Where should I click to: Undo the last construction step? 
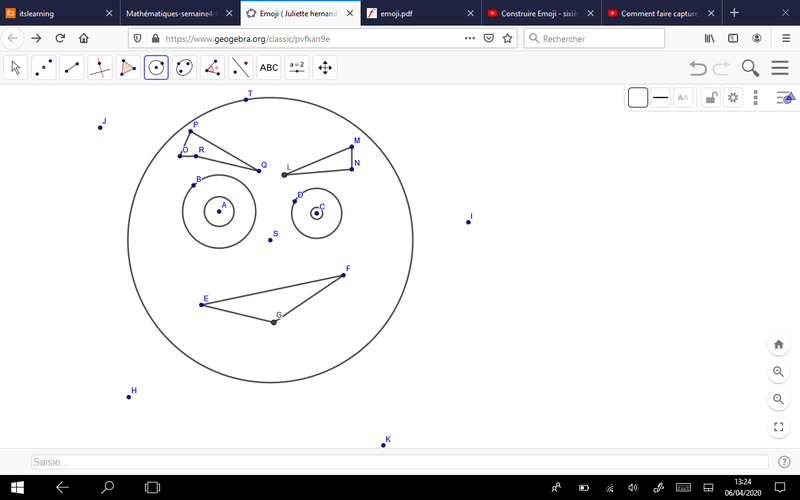pyautogui.click(x=699, y=68)
